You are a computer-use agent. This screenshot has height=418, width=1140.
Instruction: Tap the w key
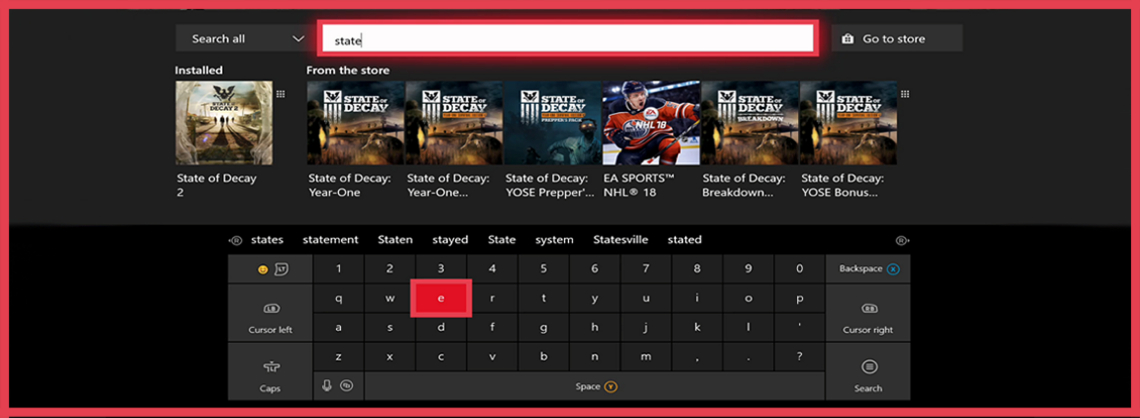pos(390,298)
